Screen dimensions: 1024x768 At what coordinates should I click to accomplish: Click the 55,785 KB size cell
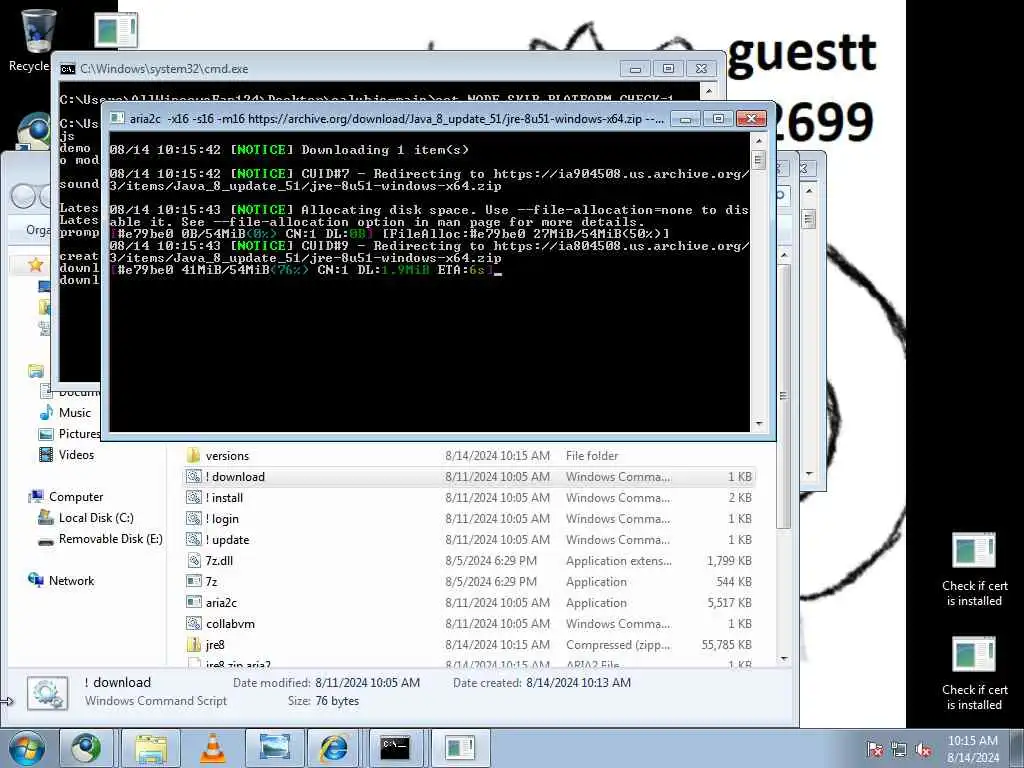(726, 645)
